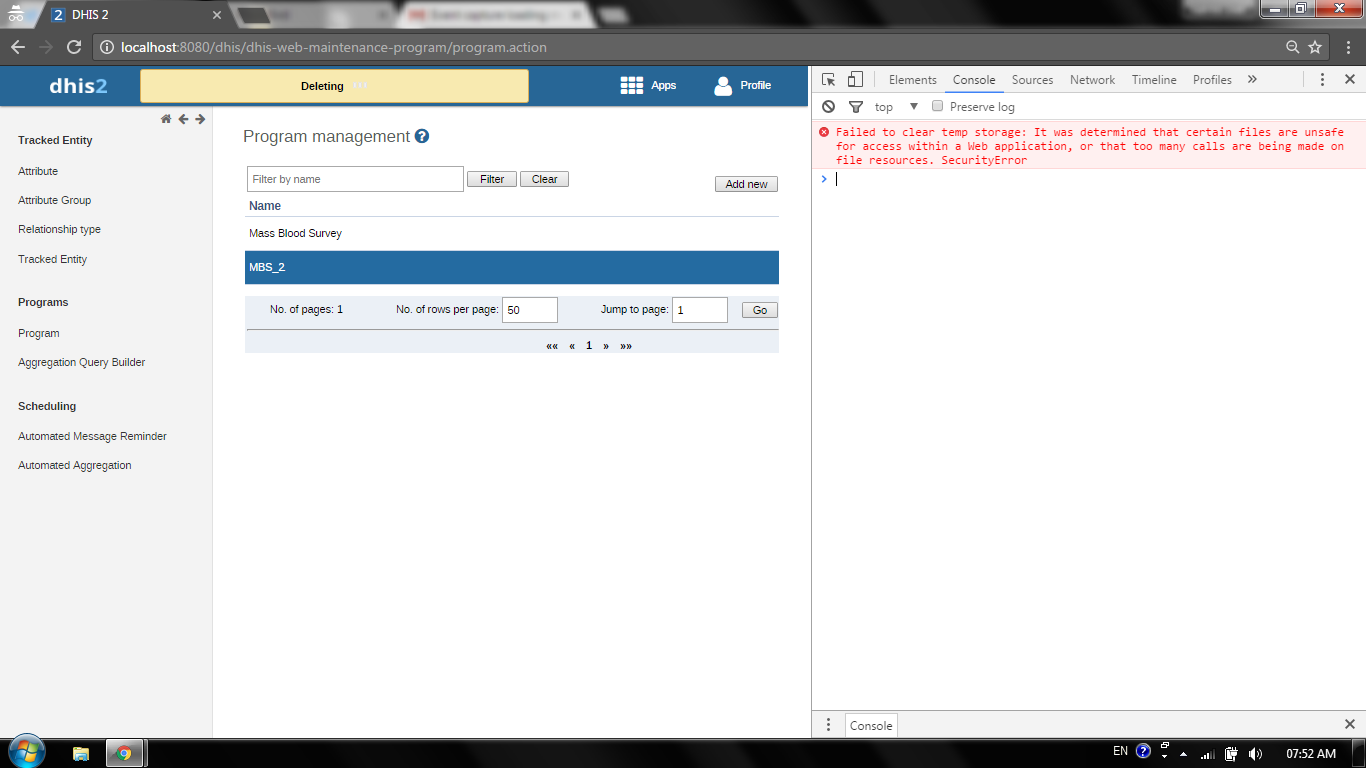Click the home icon above the sidebar menu

(166, 119)
